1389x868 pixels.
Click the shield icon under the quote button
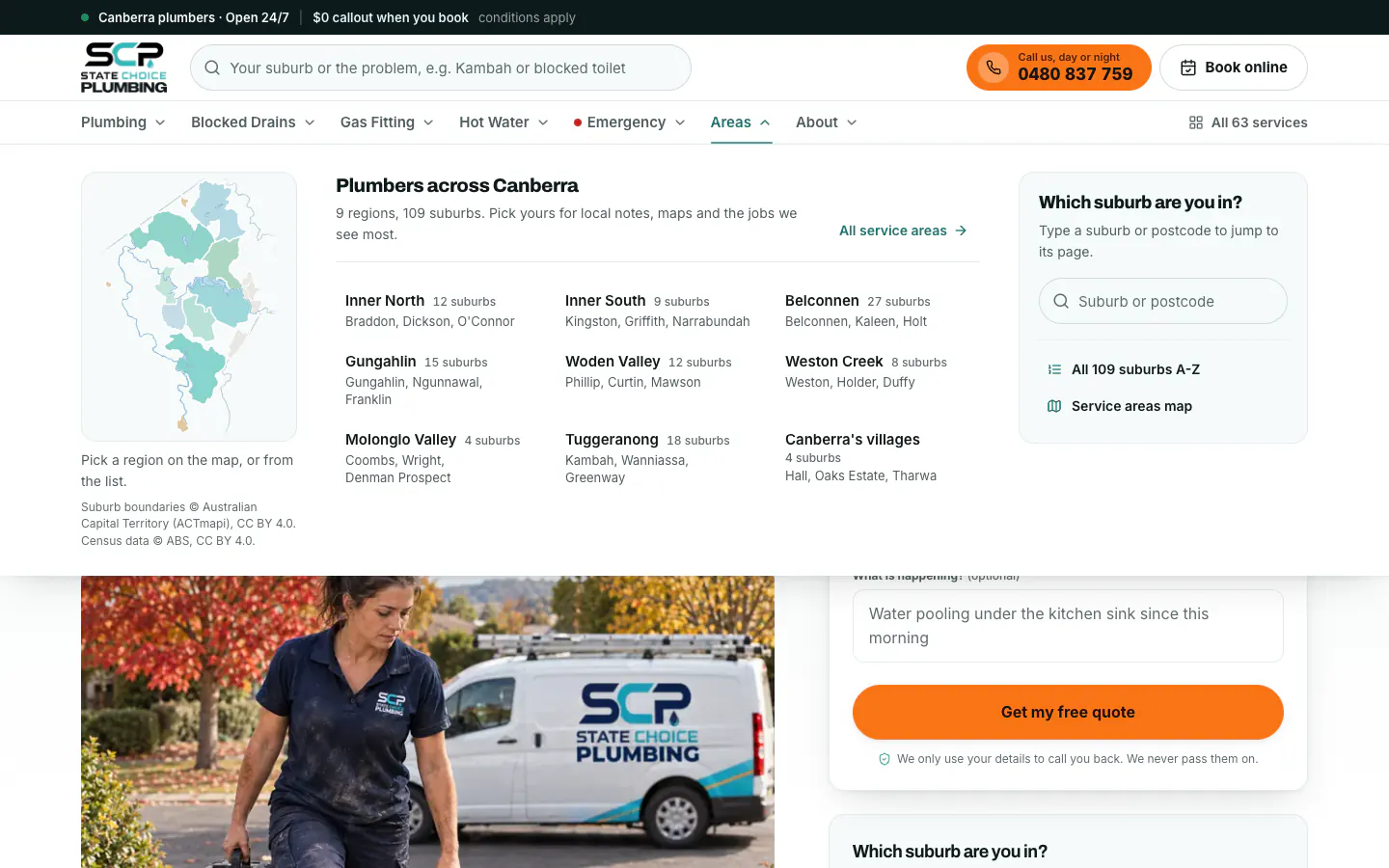(885, 759)
